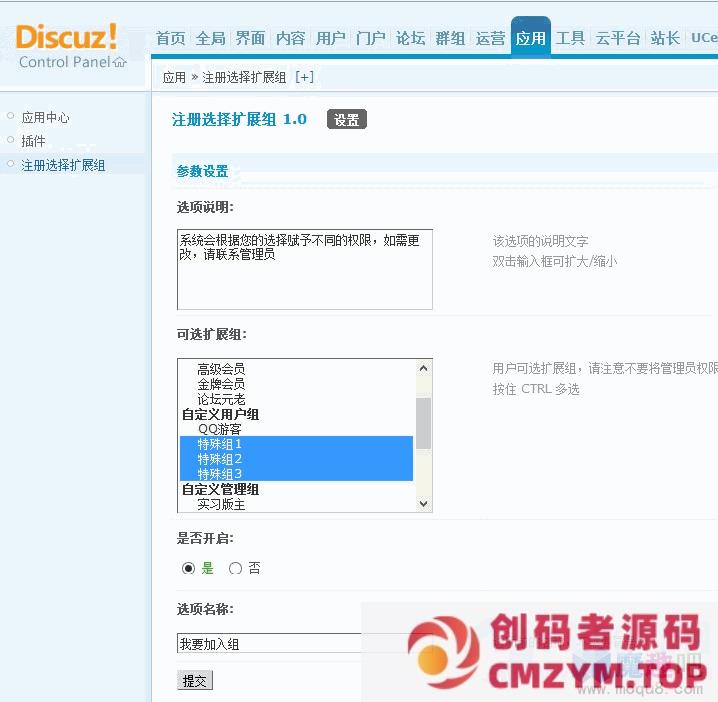718x702 pixels.
Task: Click the Discuz! Control Panel logo
Action: pos(70,47)
